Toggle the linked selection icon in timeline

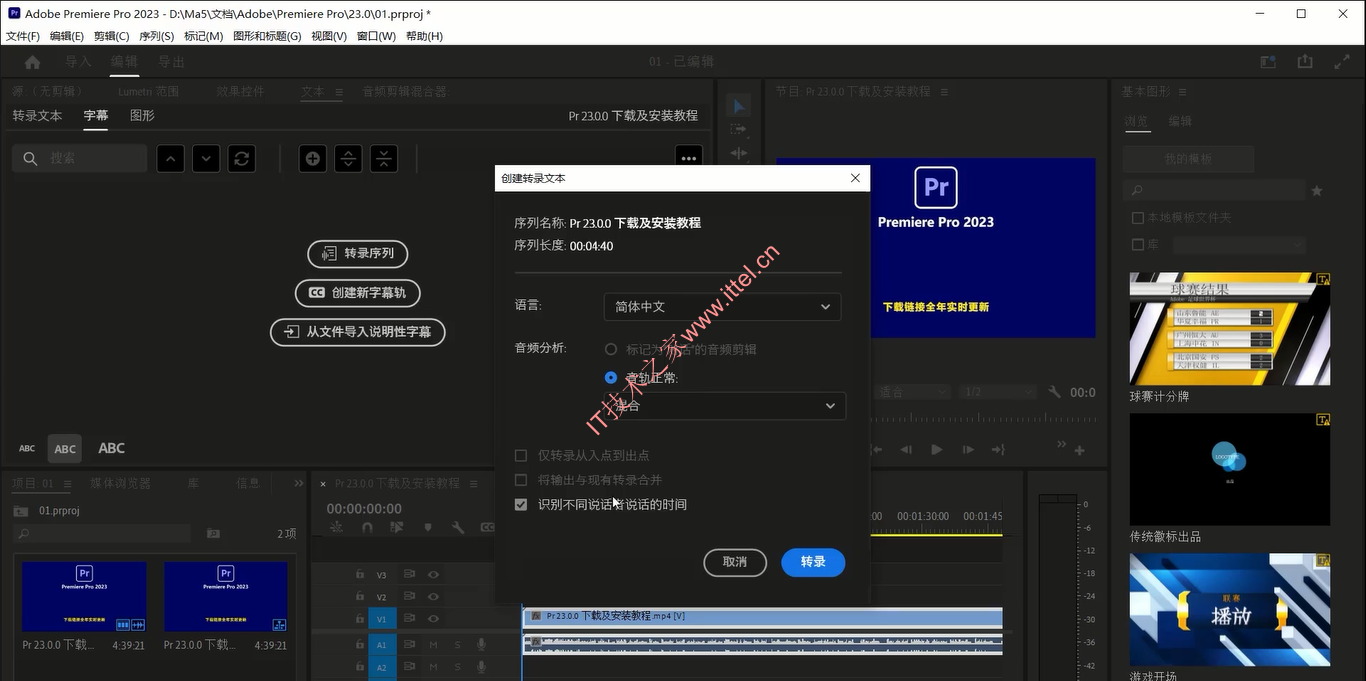tap(397, 527)
